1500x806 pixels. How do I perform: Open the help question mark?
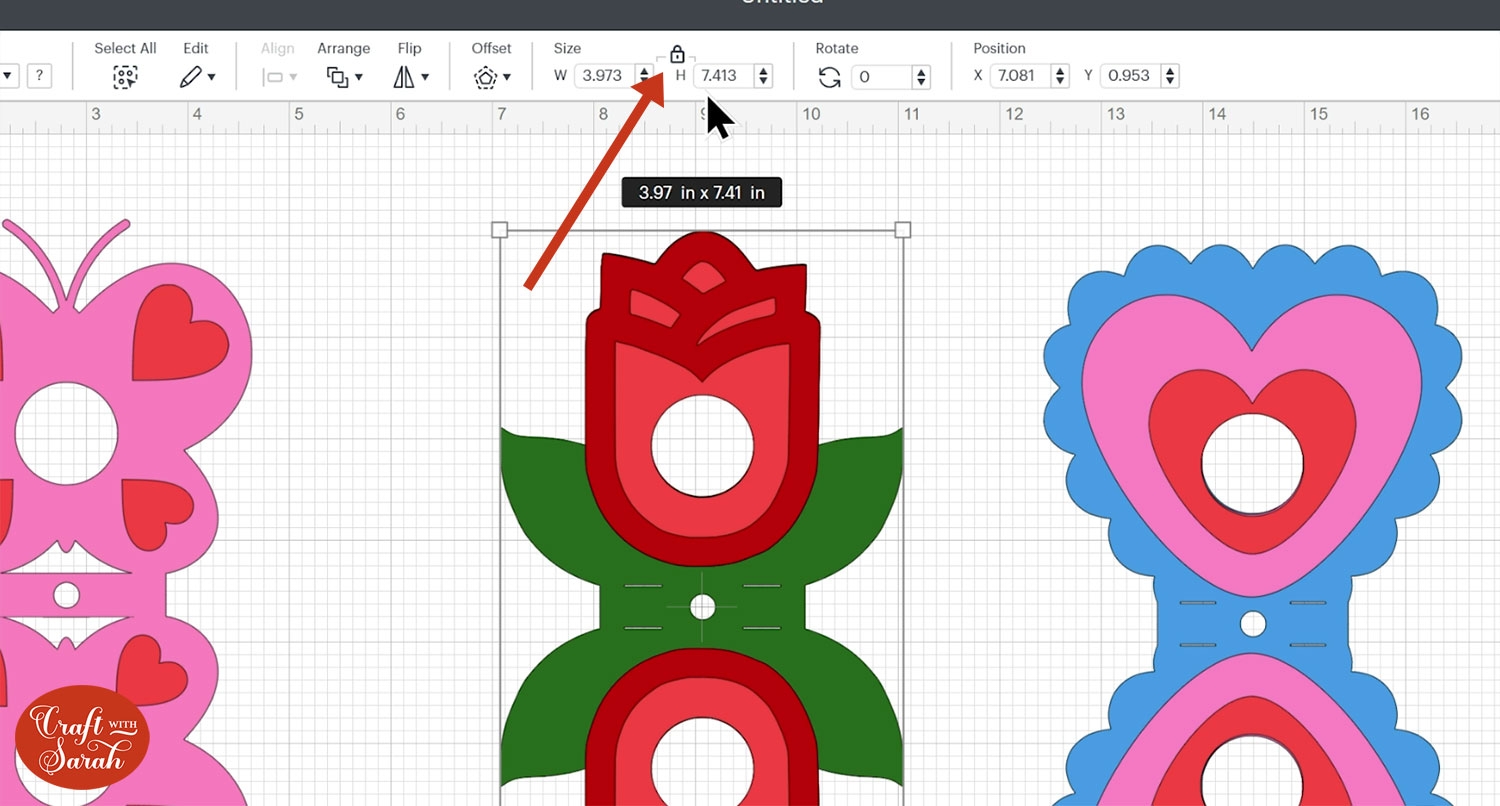[39, 74]
